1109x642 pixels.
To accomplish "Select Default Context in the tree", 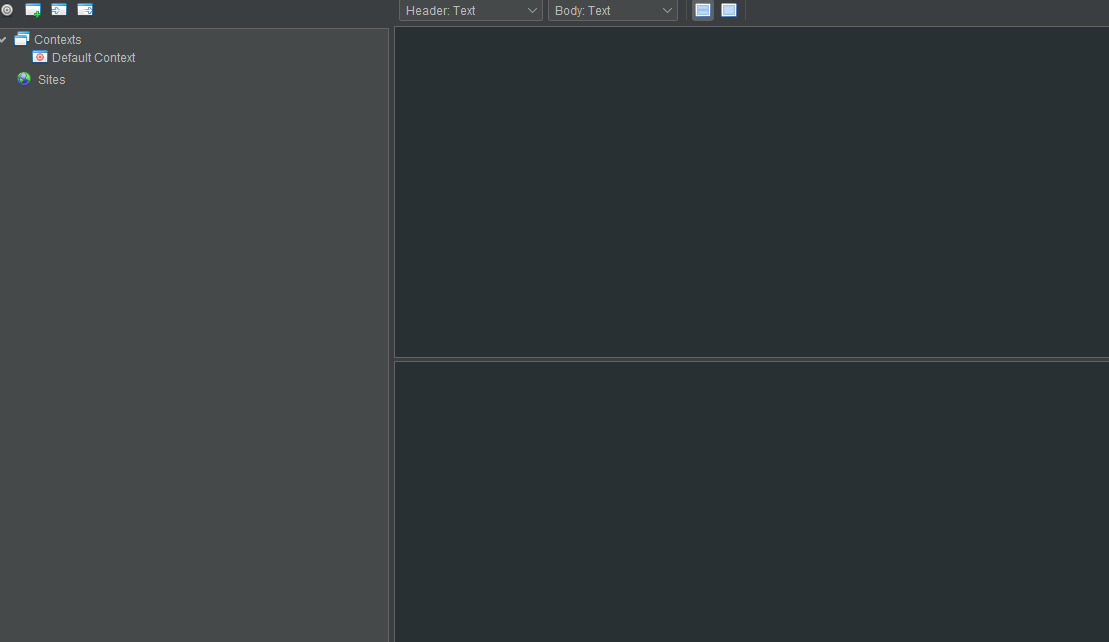I will (93, 57).
